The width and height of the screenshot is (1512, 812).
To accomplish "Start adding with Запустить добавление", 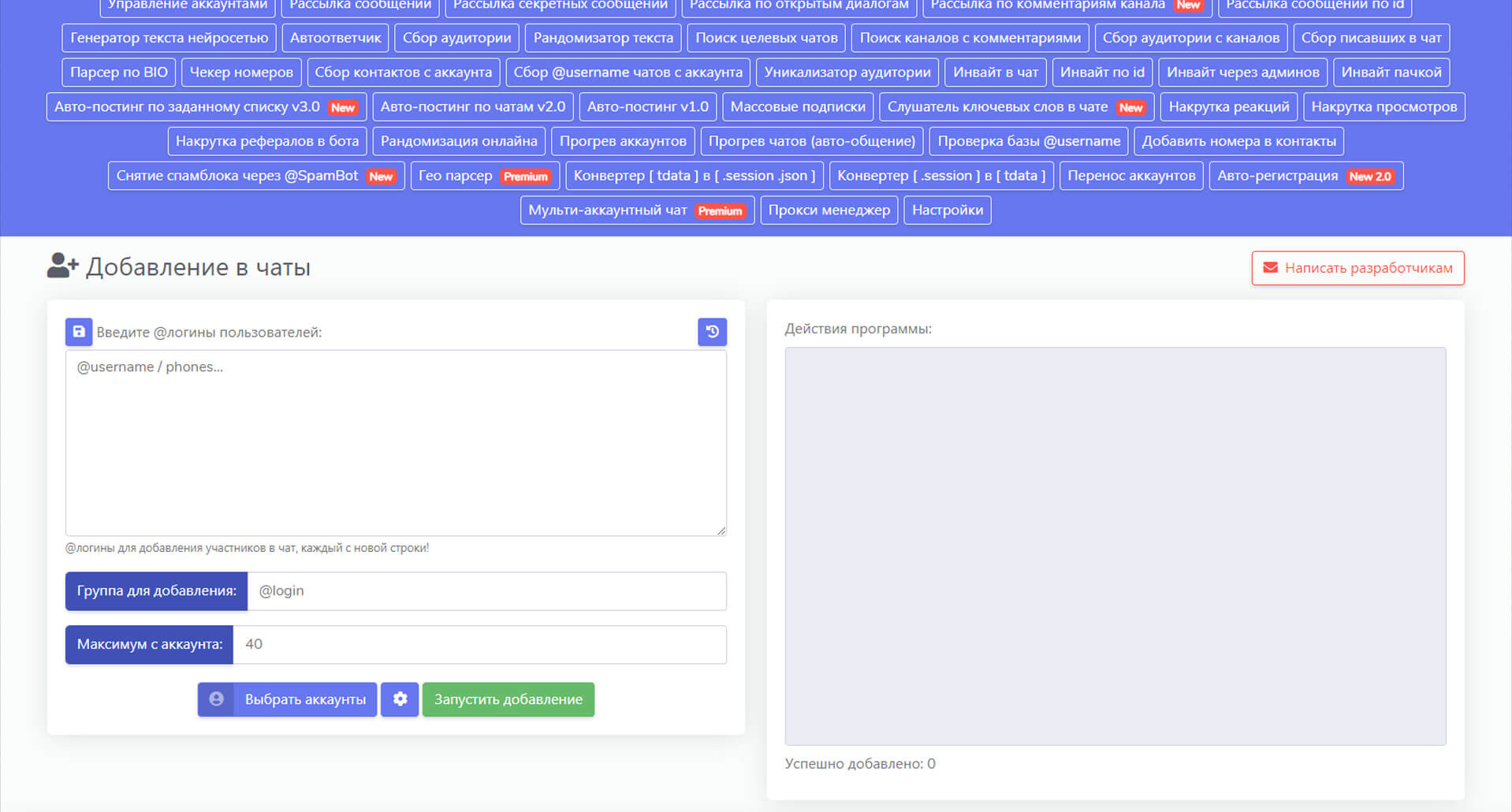I will pos(508,699).
